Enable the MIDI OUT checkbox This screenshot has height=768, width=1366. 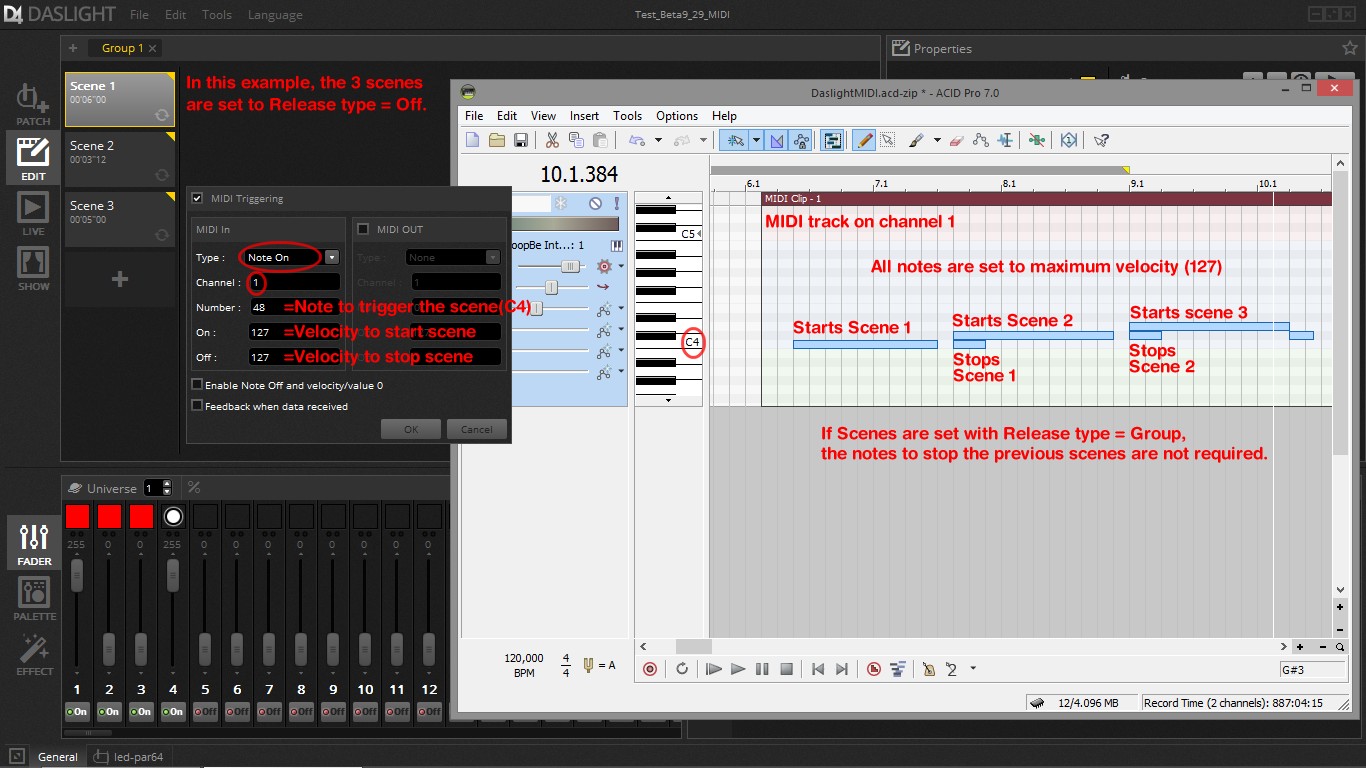click(x=363, y=229)
